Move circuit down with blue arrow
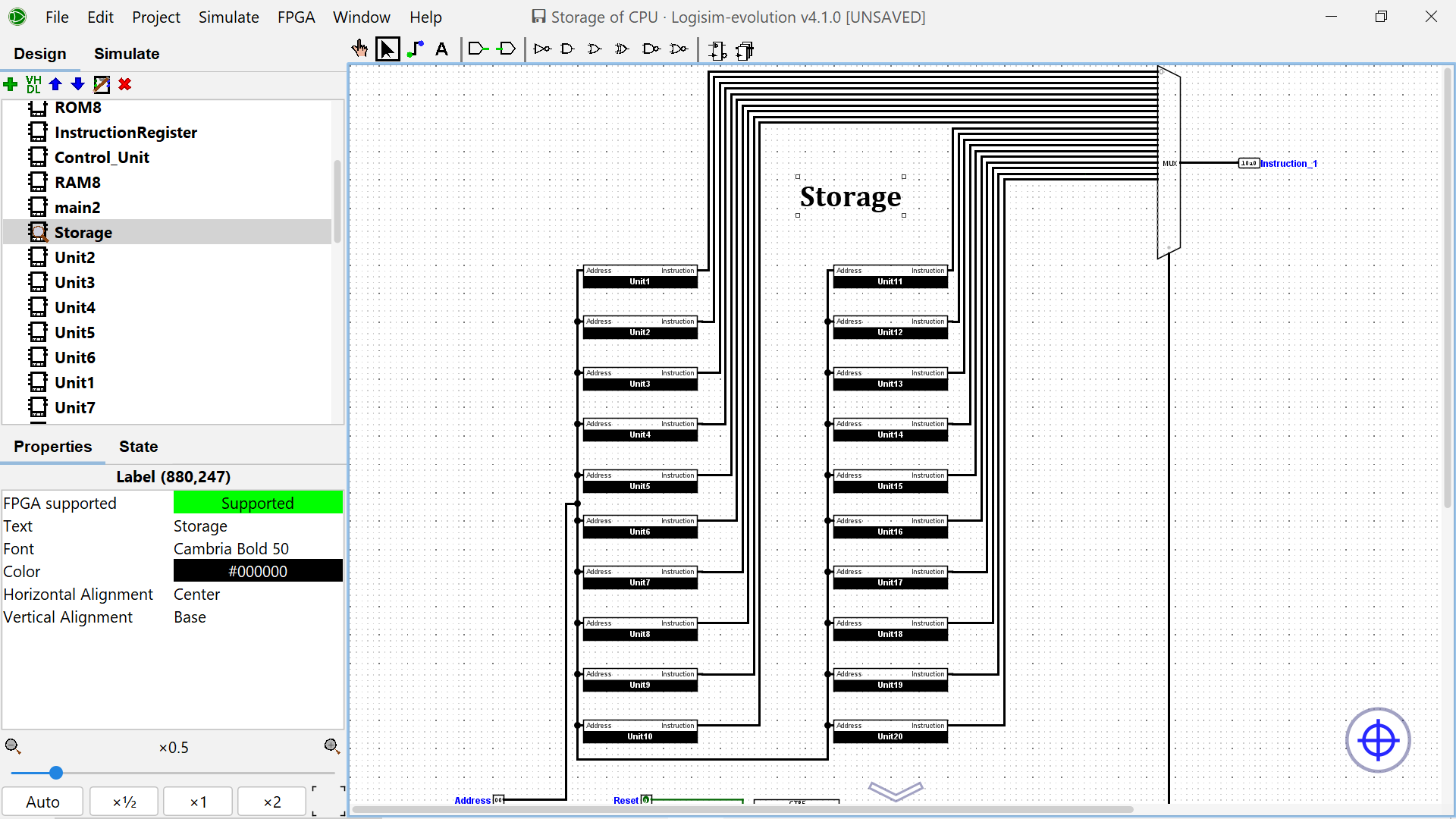This screenshot has width=1456, height=819. (78, 84)
